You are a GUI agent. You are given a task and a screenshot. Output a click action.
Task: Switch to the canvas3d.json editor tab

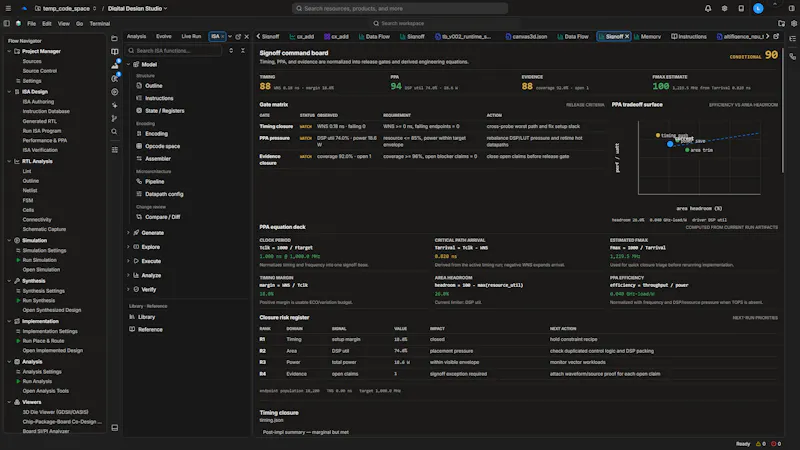pyautogui.click(x=526, y=36)
